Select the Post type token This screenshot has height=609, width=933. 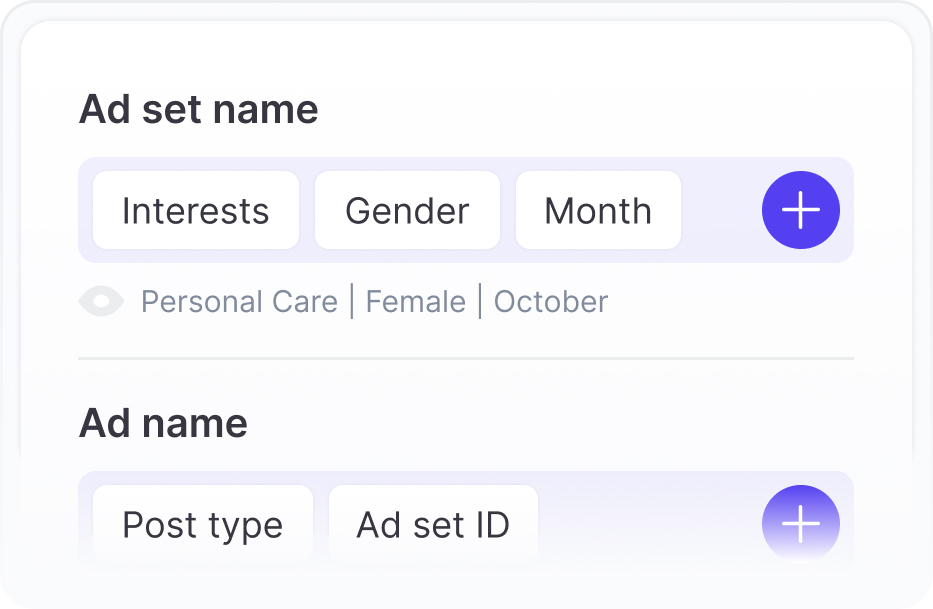(203, 524)
